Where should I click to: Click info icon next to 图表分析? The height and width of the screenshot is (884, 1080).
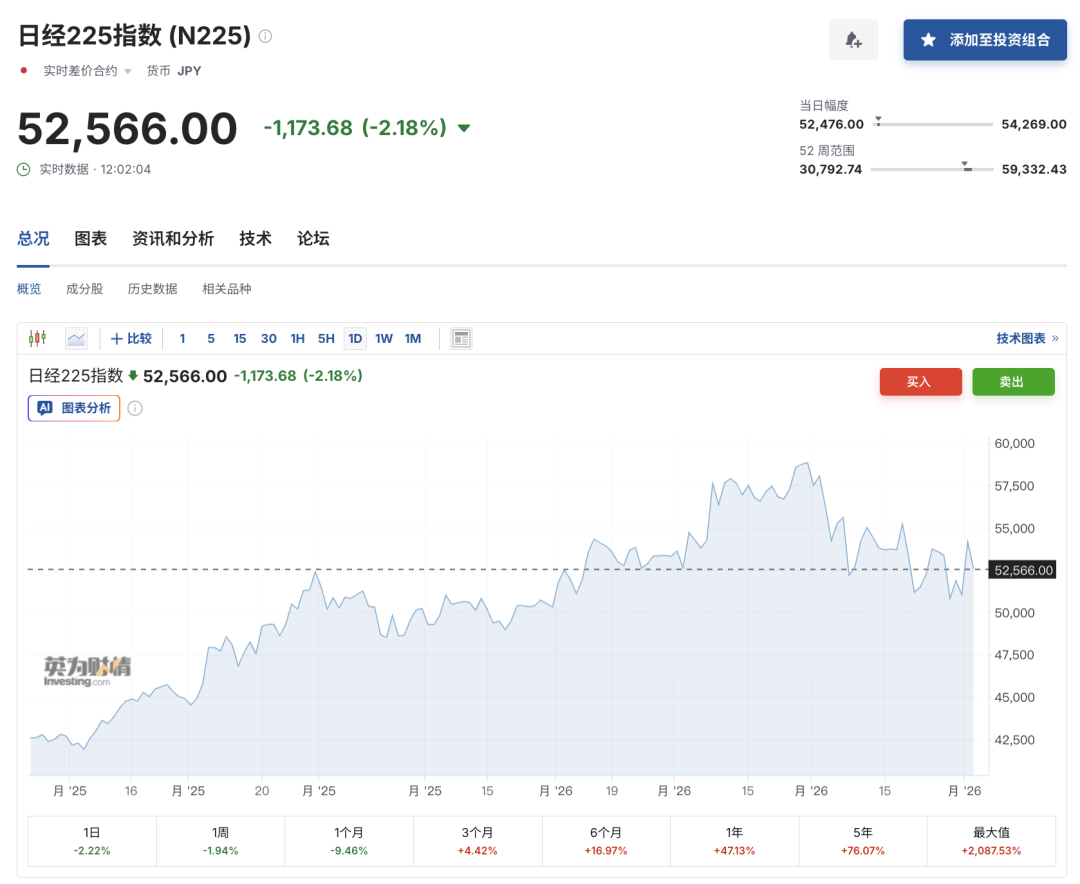pos(135,408)
